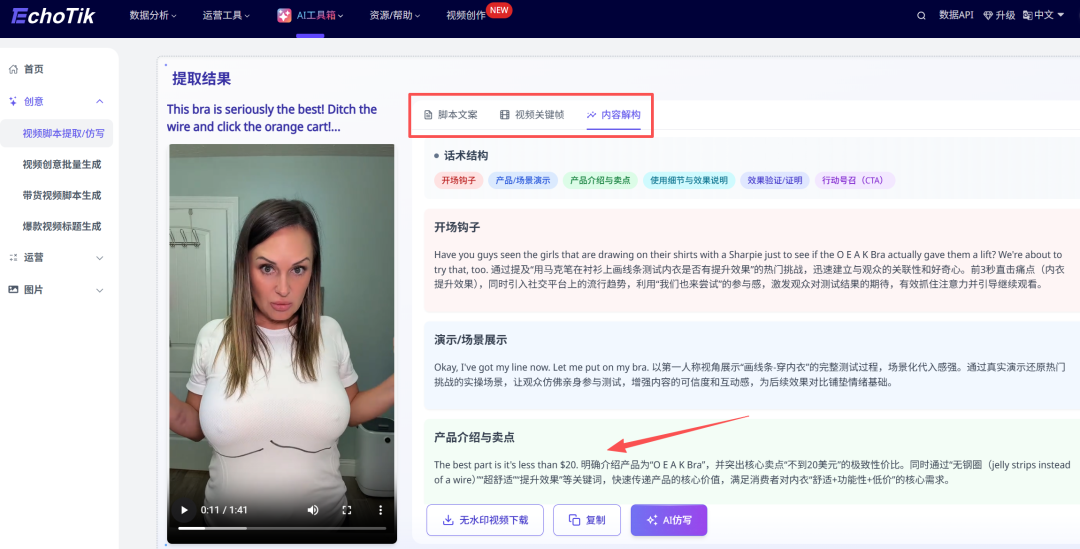Mute the video using the speaker icon
Screen dimensions: 1080x549
coord(313,510)
